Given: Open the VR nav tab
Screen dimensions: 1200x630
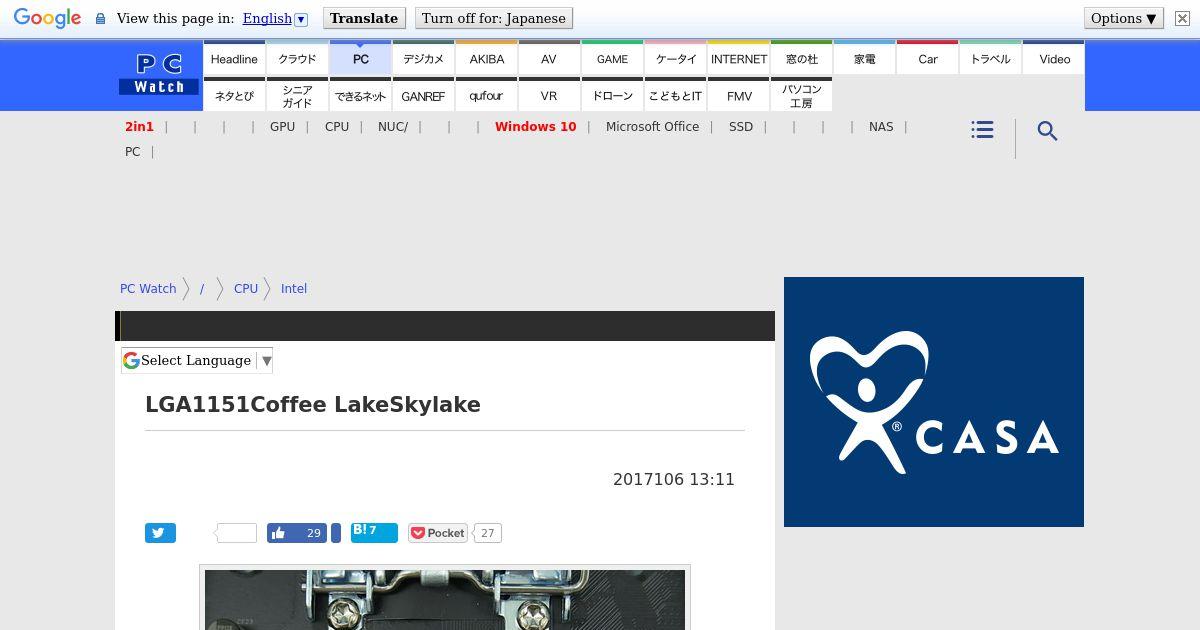Looking at the screenshot, I should (549, 95).
